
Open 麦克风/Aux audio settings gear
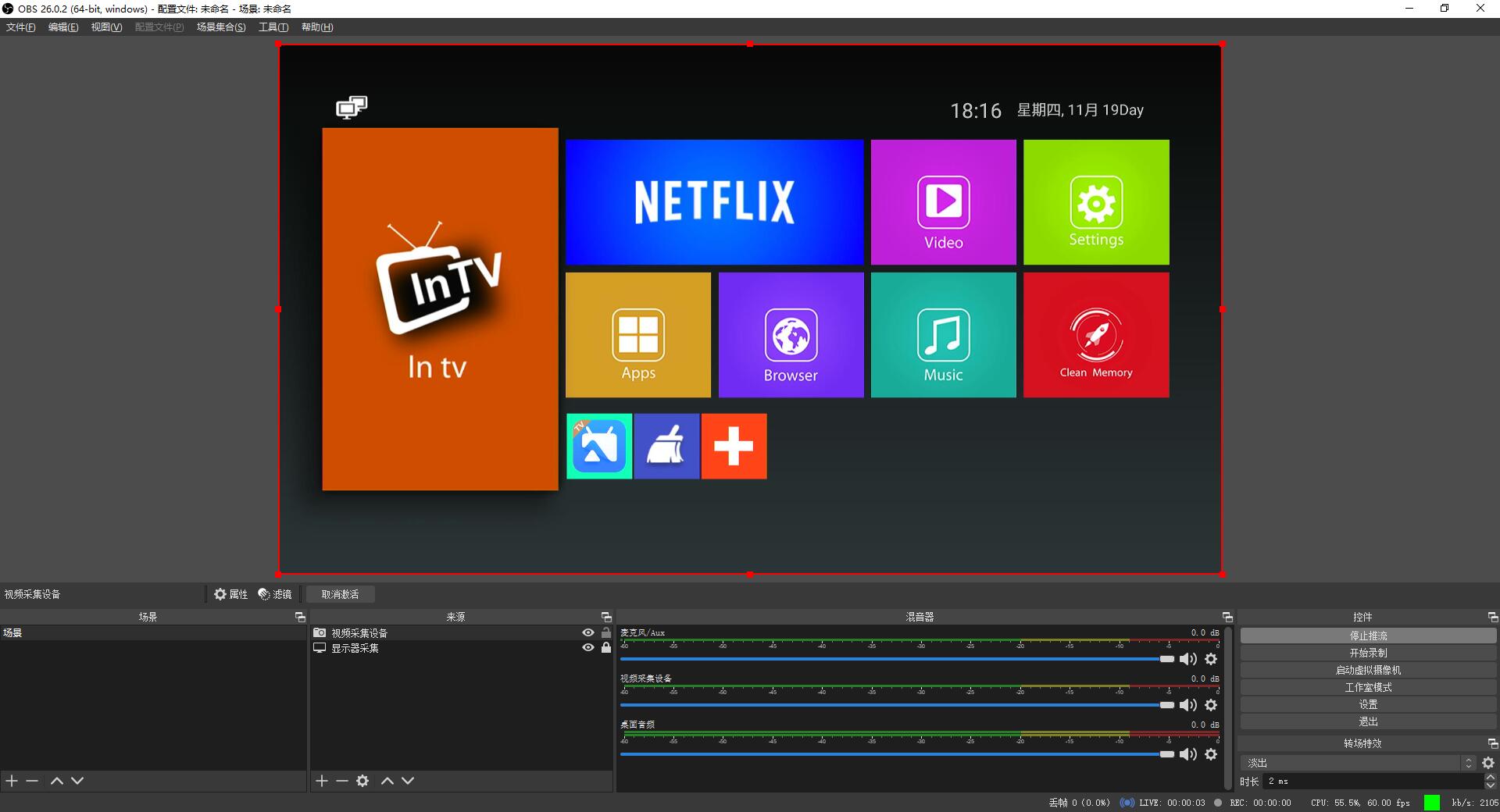[x=1211, y=659]
